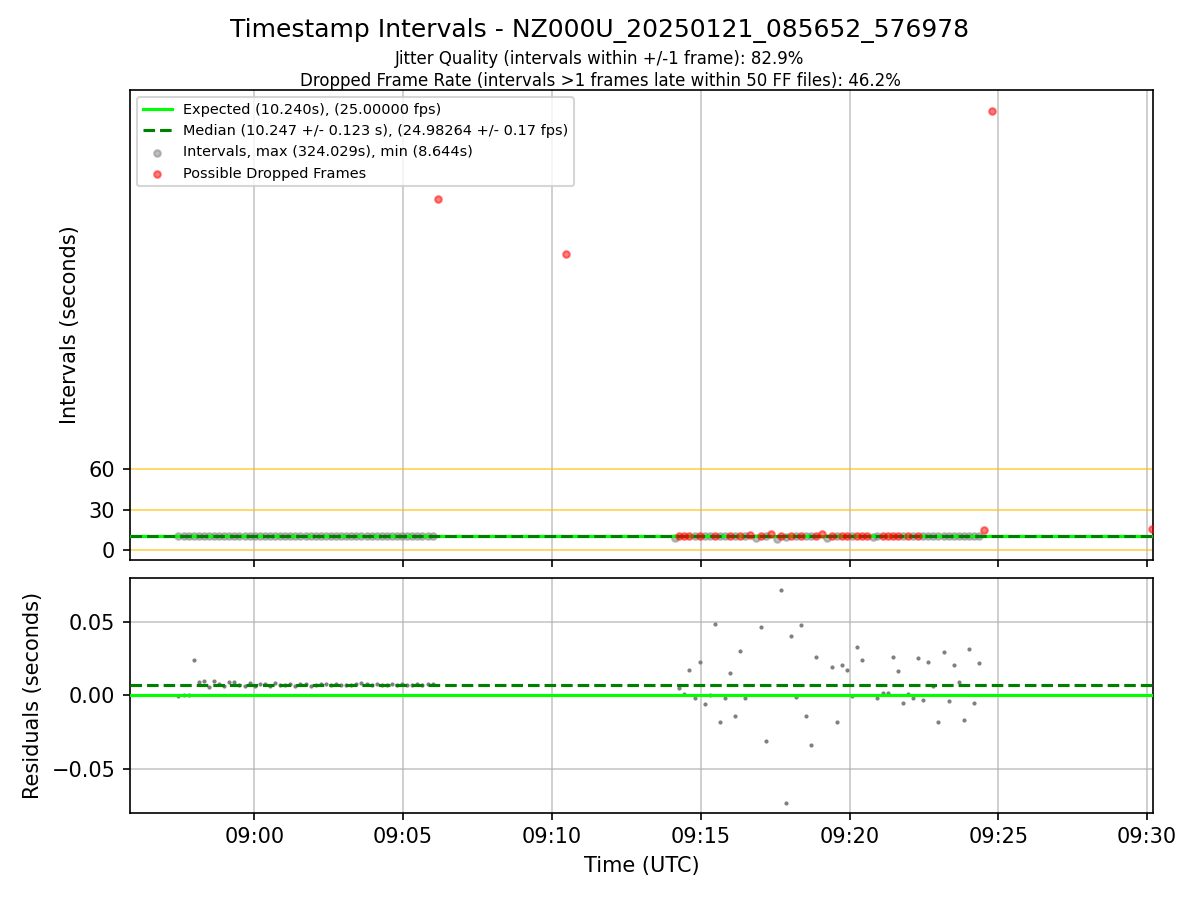Image resolution: width=1200 pixels, height=900 pixels.
Task: Click the Dropped Frame Rate 46.2% subtitle
Action: pyautogui.click(x=600, y=80)
